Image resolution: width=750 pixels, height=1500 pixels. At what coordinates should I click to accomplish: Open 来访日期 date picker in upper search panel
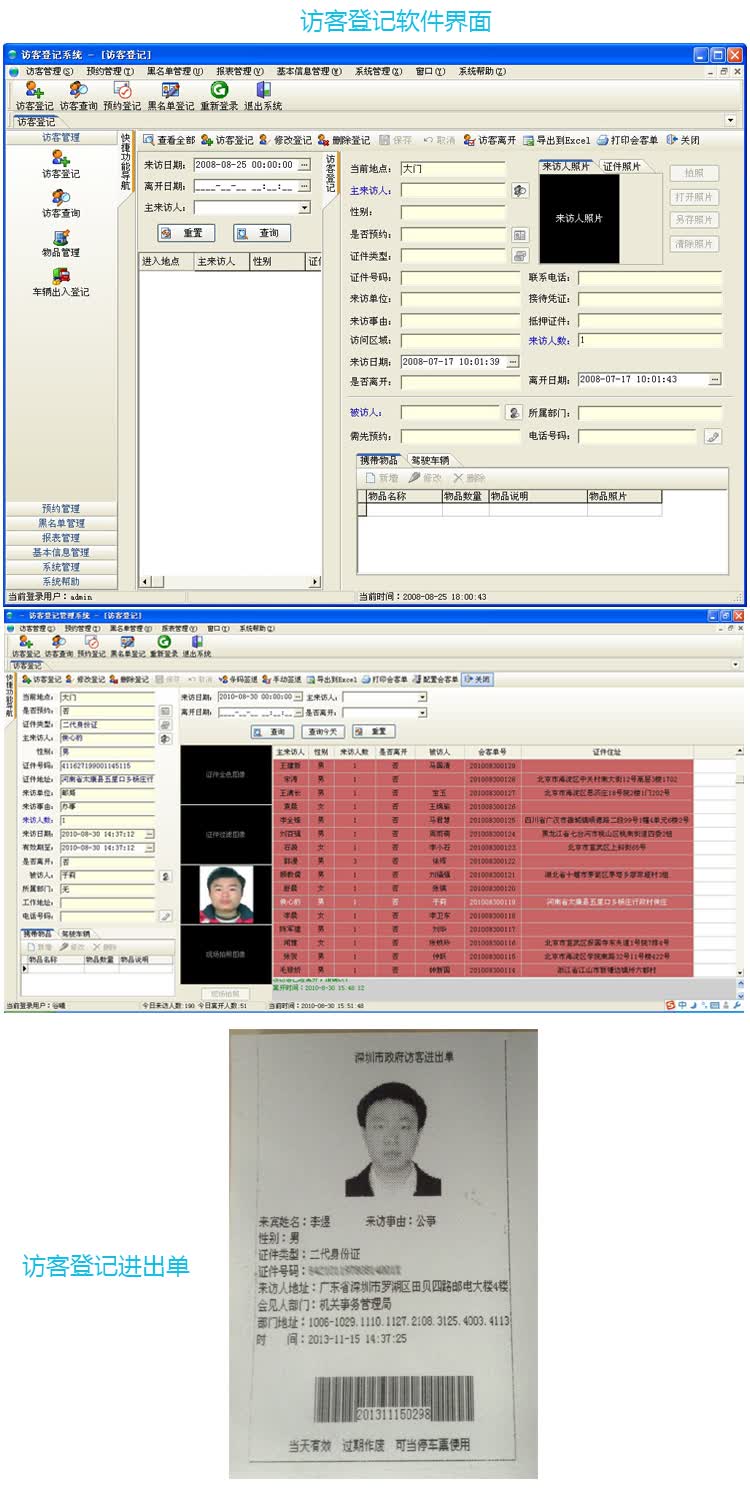pos(305,165)
